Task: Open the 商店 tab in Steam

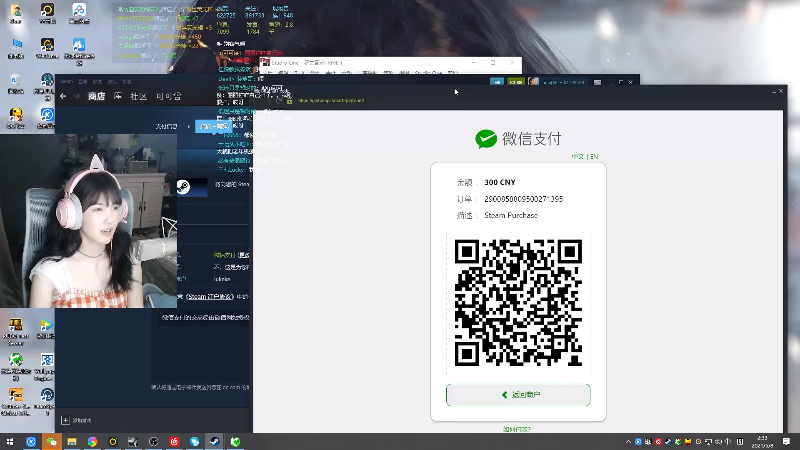Action: tap(96, 96)
